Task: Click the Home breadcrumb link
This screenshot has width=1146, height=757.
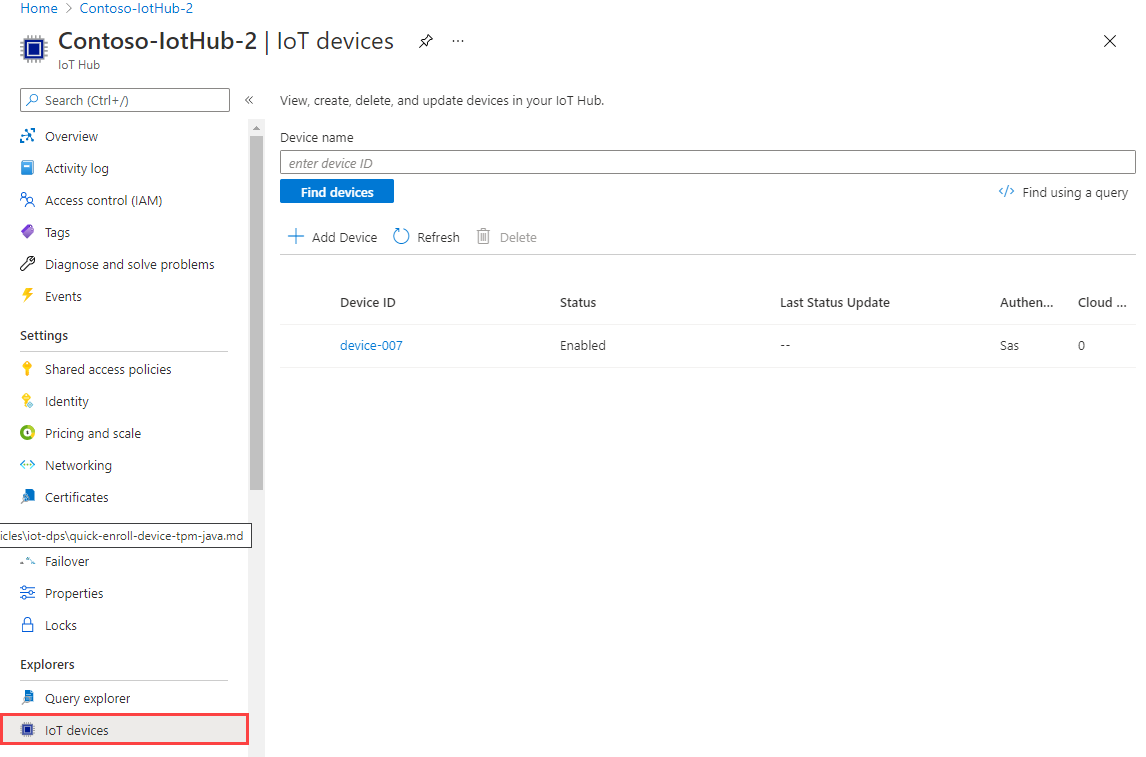Action: (39, 8)
